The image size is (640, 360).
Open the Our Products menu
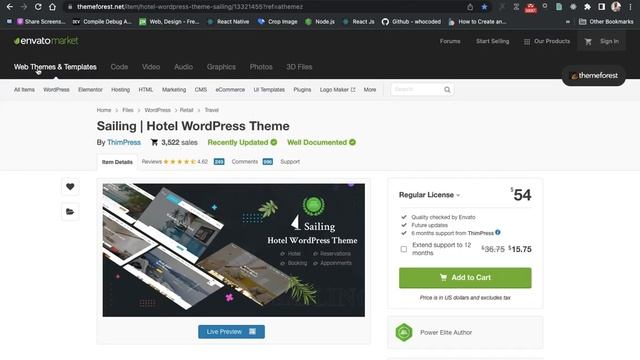click(547, 41)
